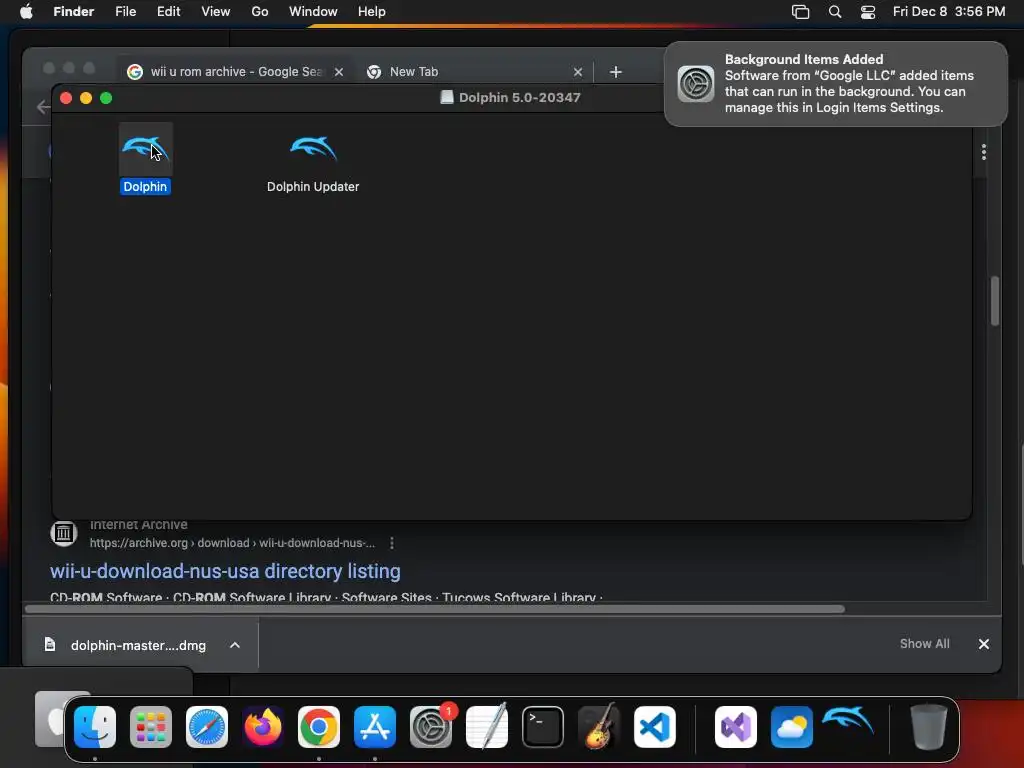Viewport: 1024px width, 768px height.
Task: Open Spotlight search in menu bar
Action: pos(835,12)
